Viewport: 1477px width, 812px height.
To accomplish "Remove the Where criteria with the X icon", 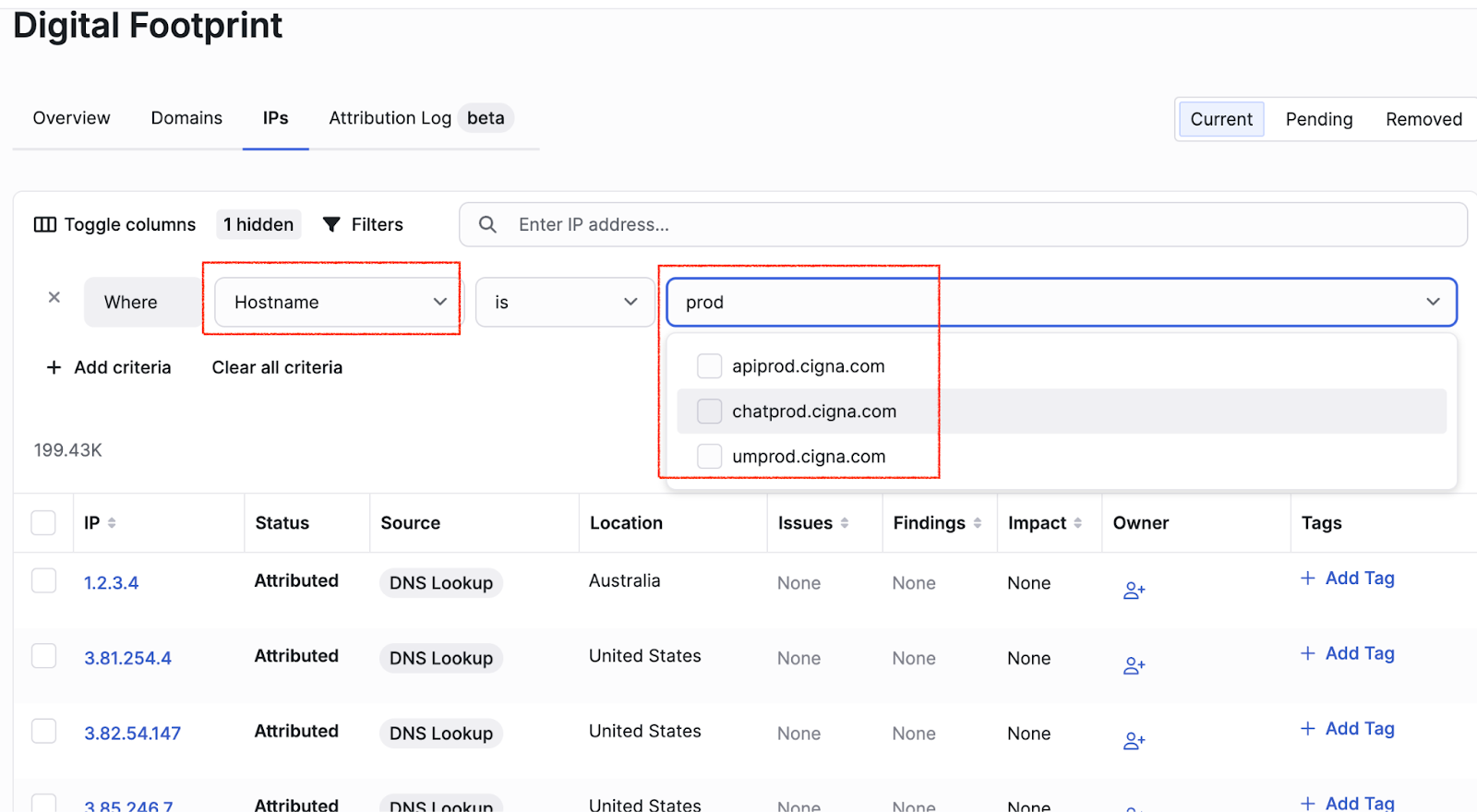I will tap(54, 297).
